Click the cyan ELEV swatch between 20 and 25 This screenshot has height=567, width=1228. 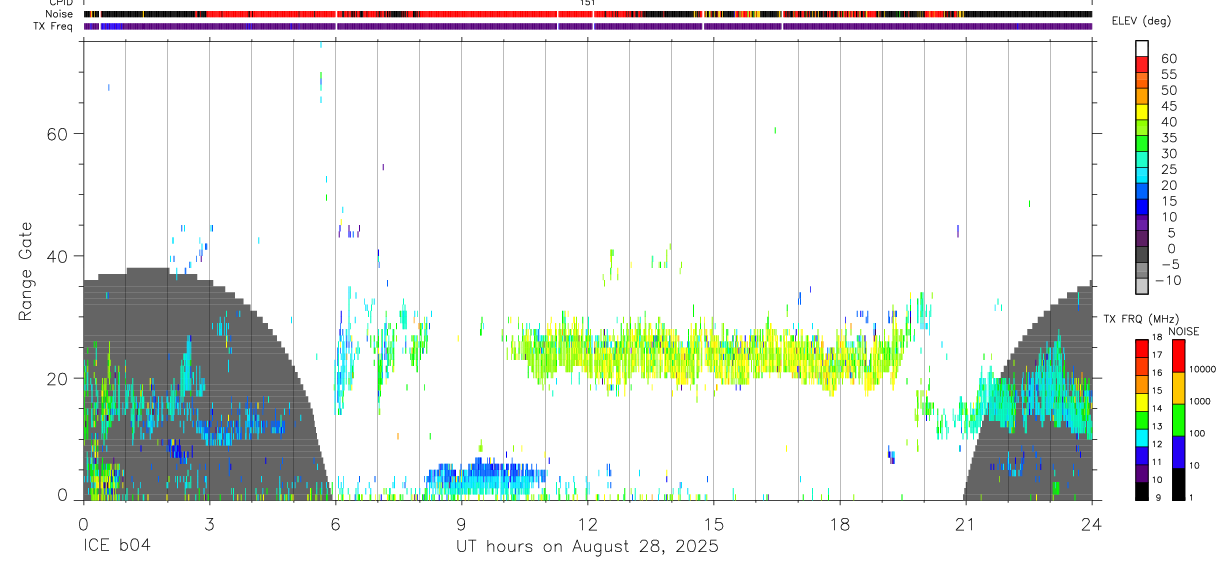(1142, 176)
